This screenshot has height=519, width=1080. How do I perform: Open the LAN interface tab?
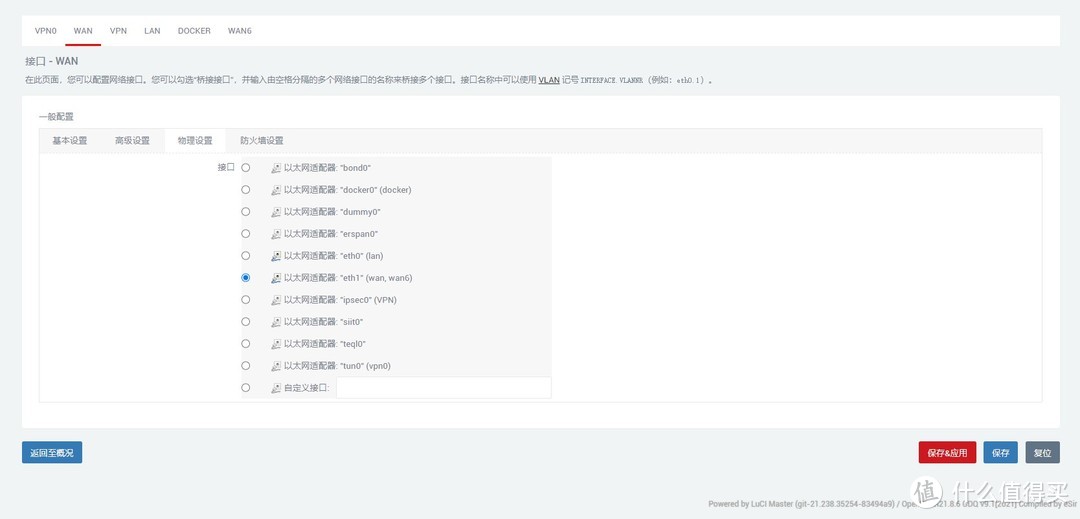tap(152, 31)
